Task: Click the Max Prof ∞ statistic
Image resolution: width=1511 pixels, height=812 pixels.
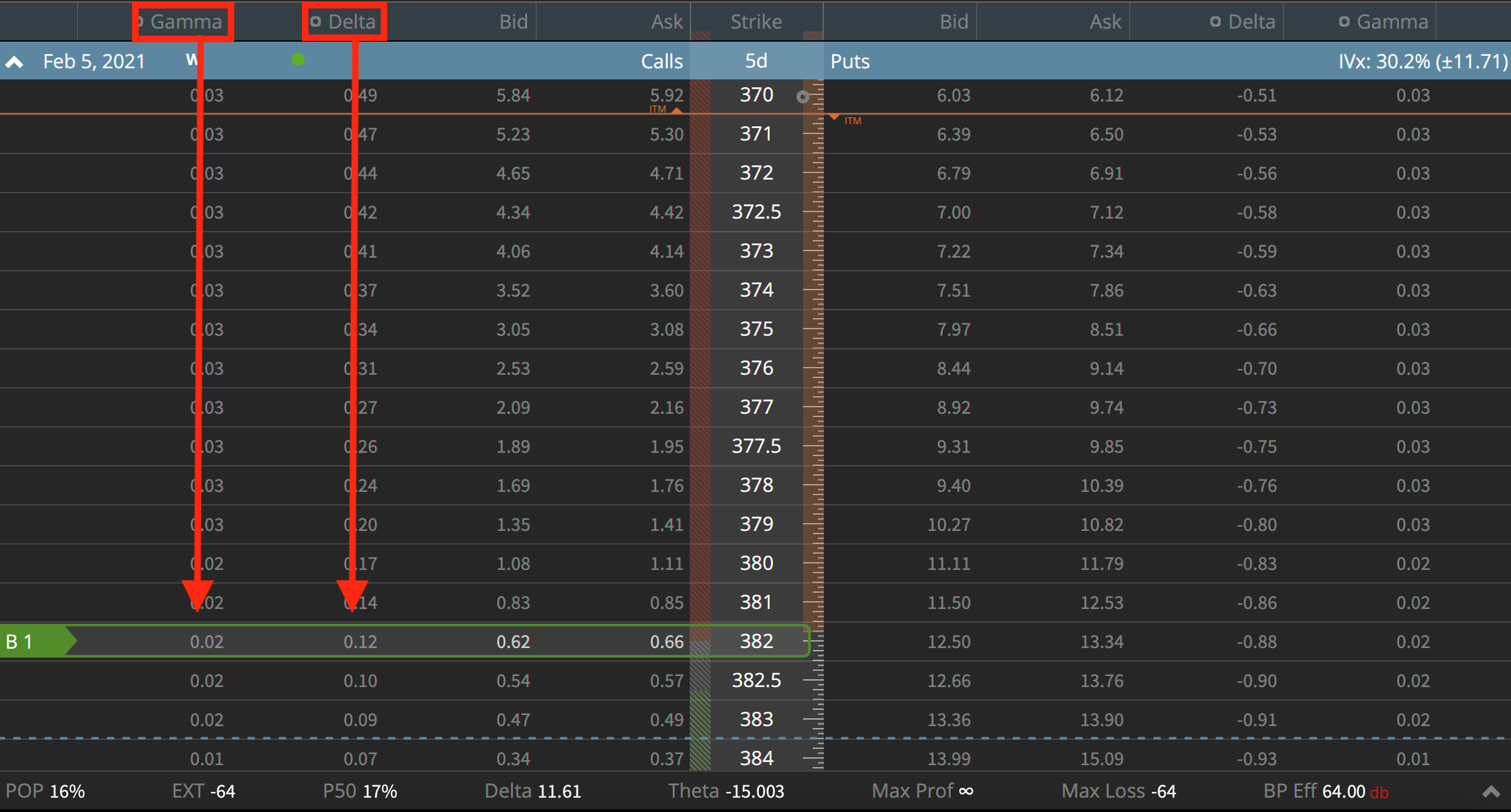Action: click(923, 792)
